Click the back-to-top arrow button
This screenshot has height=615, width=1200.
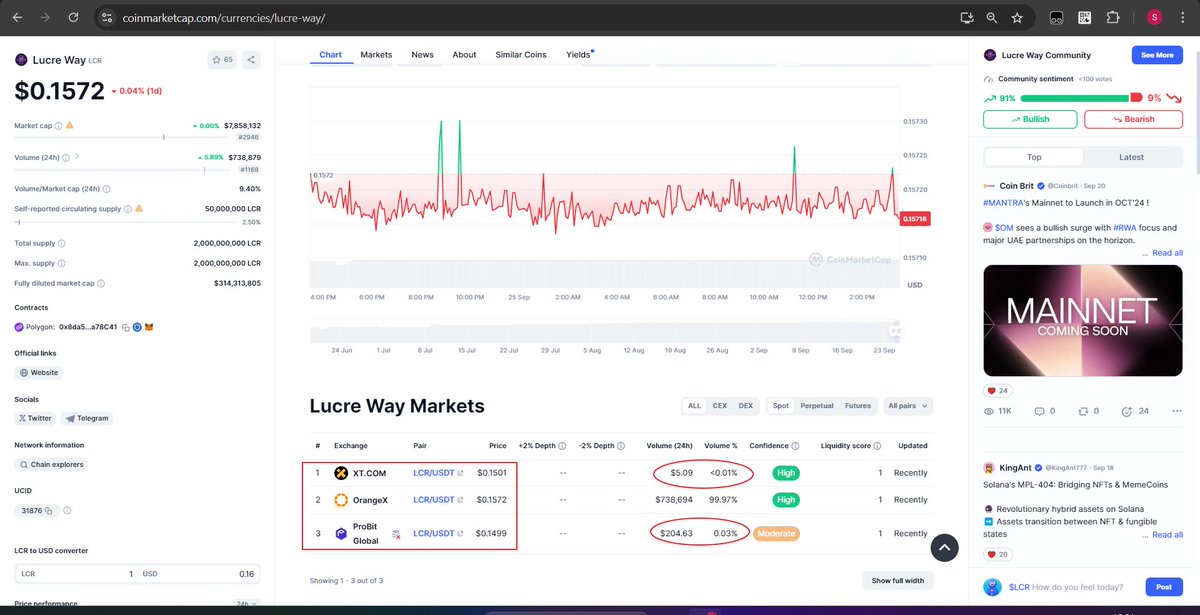[945, 547]
